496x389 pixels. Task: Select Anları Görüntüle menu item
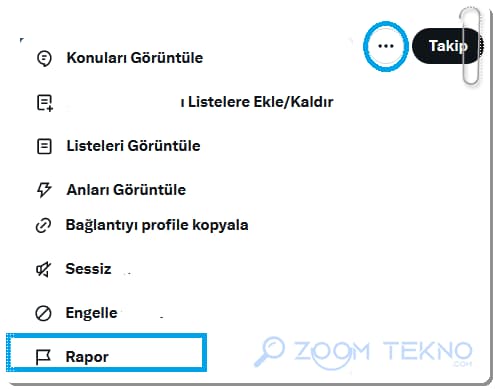126,190
